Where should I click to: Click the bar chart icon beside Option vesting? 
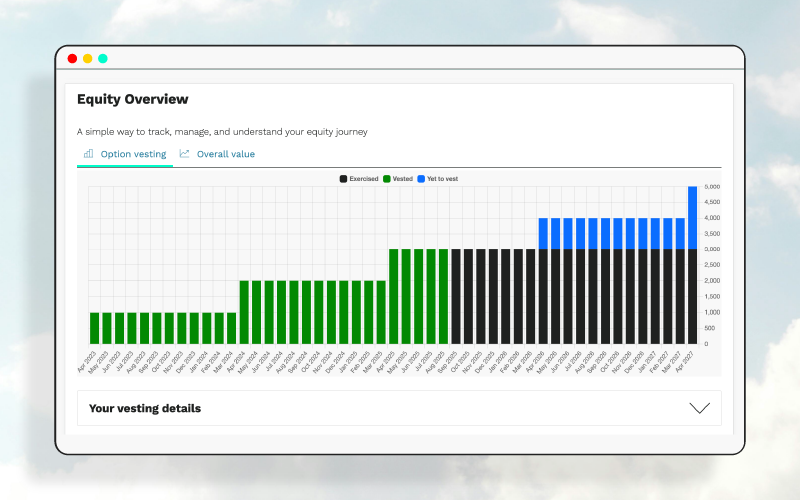tap(88, 154)
